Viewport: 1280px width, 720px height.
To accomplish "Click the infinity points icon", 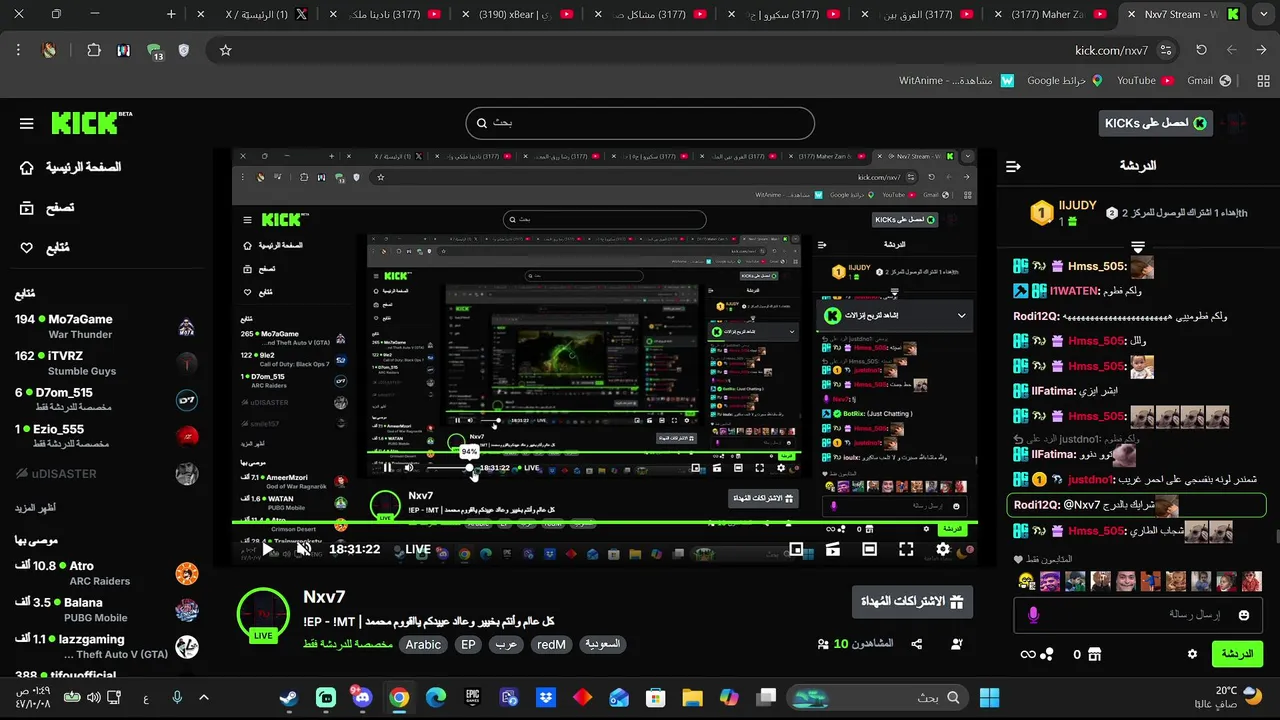I will 1027,654.
